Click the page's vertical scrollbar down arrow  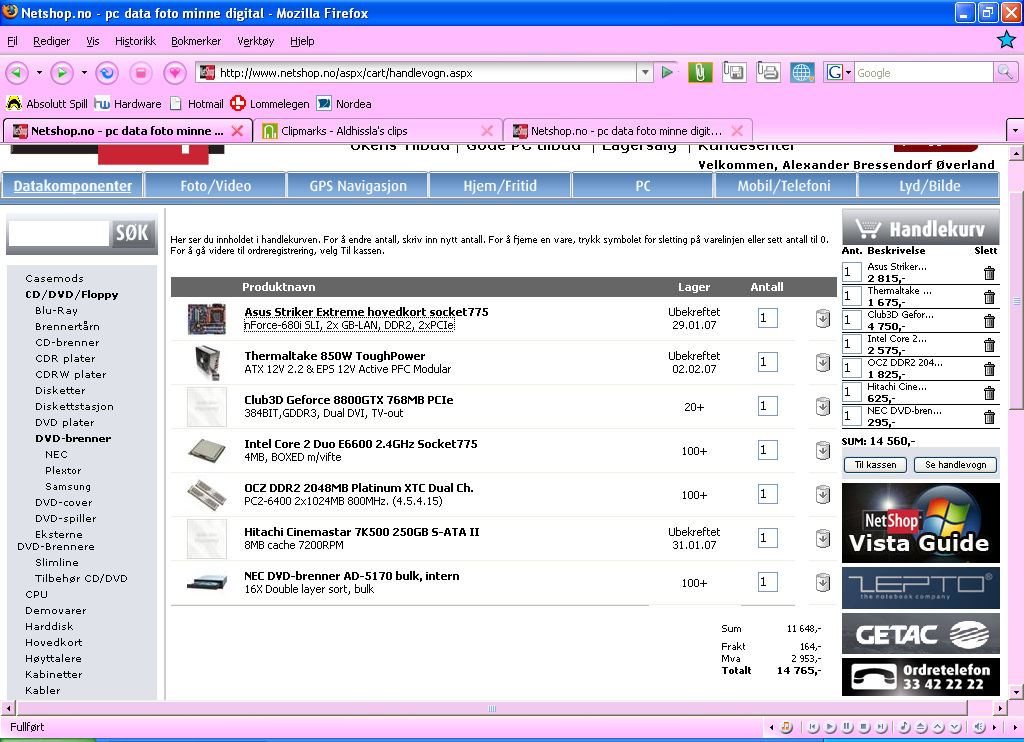pyautogui.click(x=1015, y=691)
